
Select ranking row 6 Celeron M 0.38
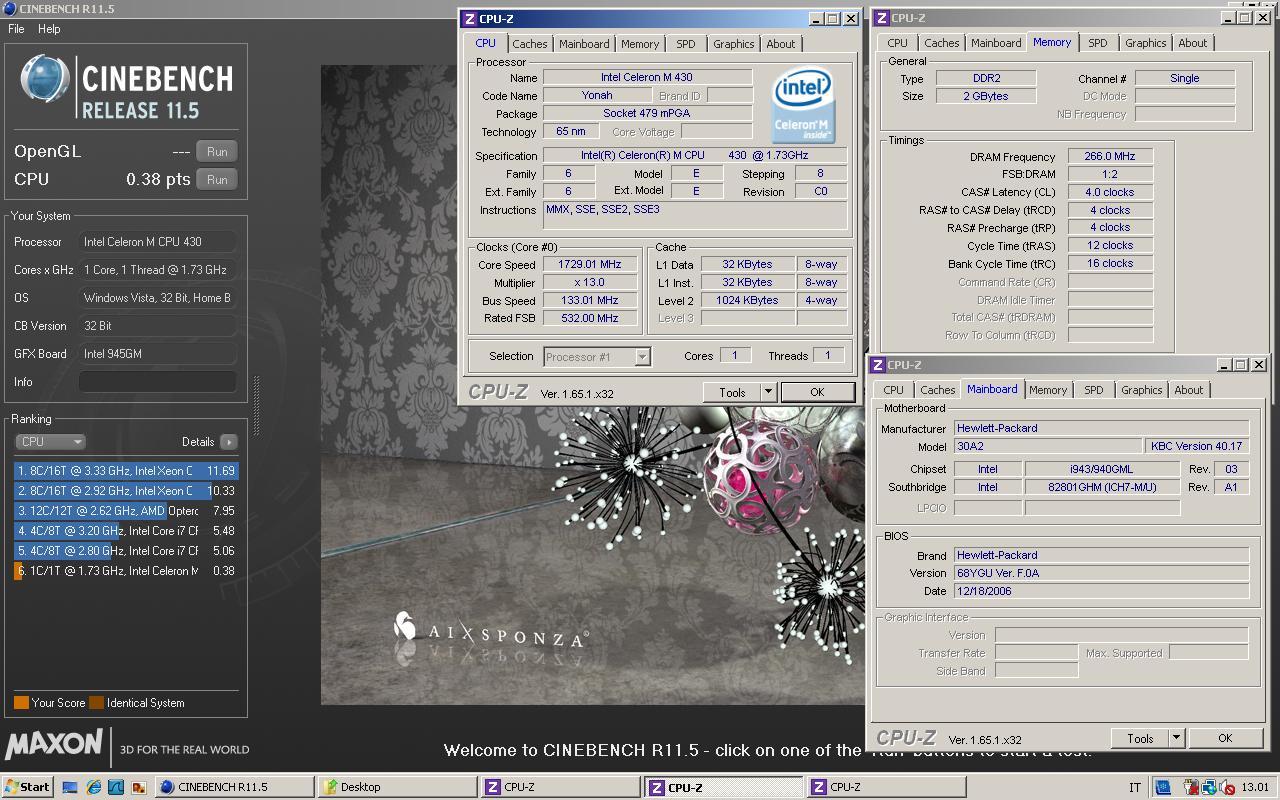126,571
